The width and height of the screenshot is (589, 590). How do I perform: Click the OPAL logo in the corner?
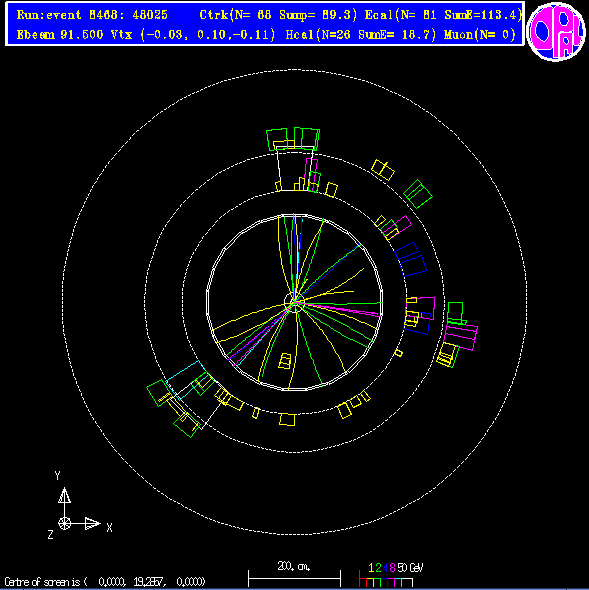tap(556, 31)
